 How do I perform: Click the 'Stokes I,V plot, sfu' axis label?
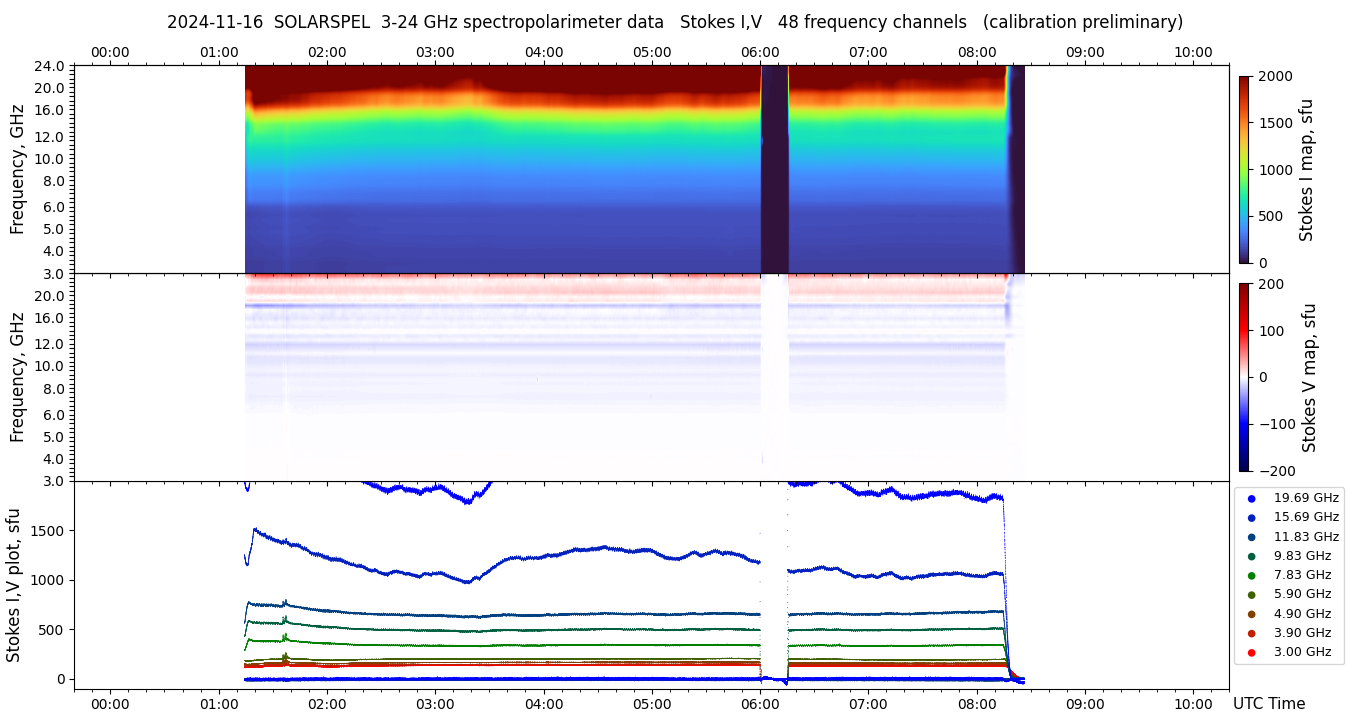click(14, 585)
